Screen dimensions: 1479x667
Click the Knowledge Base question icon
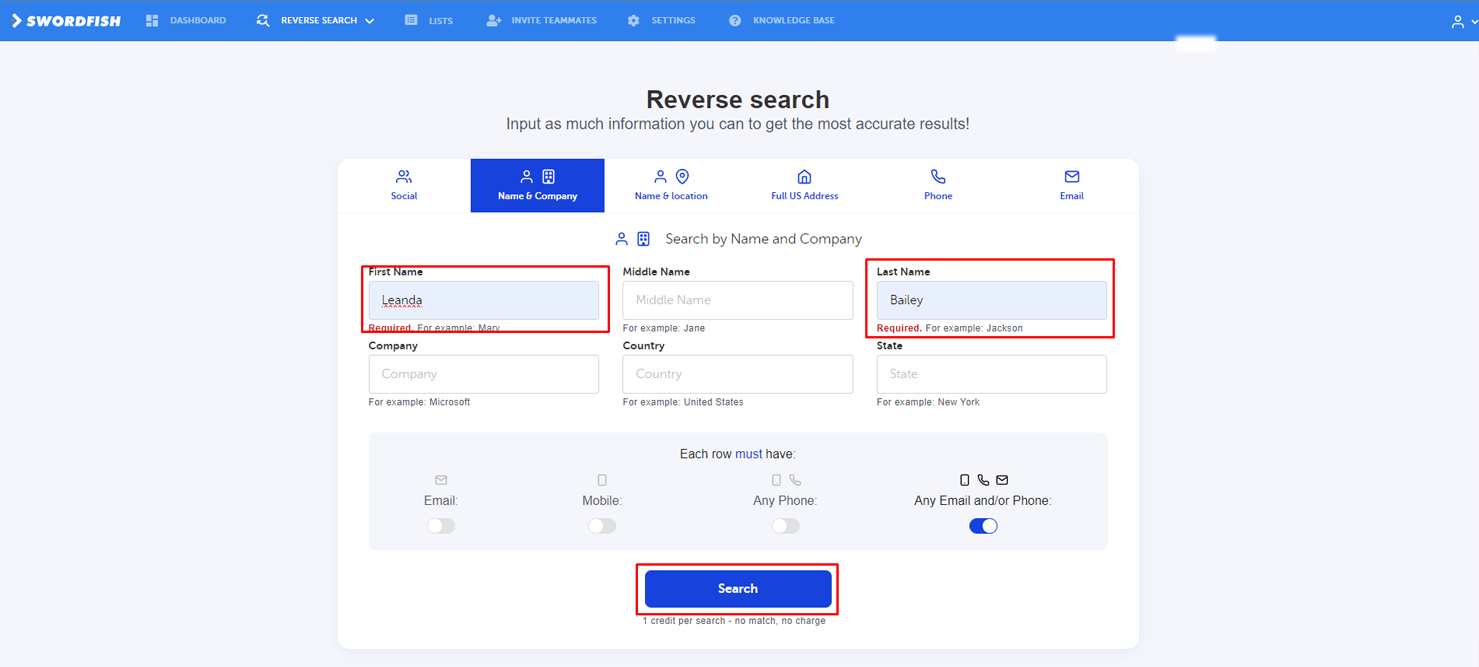735,21
